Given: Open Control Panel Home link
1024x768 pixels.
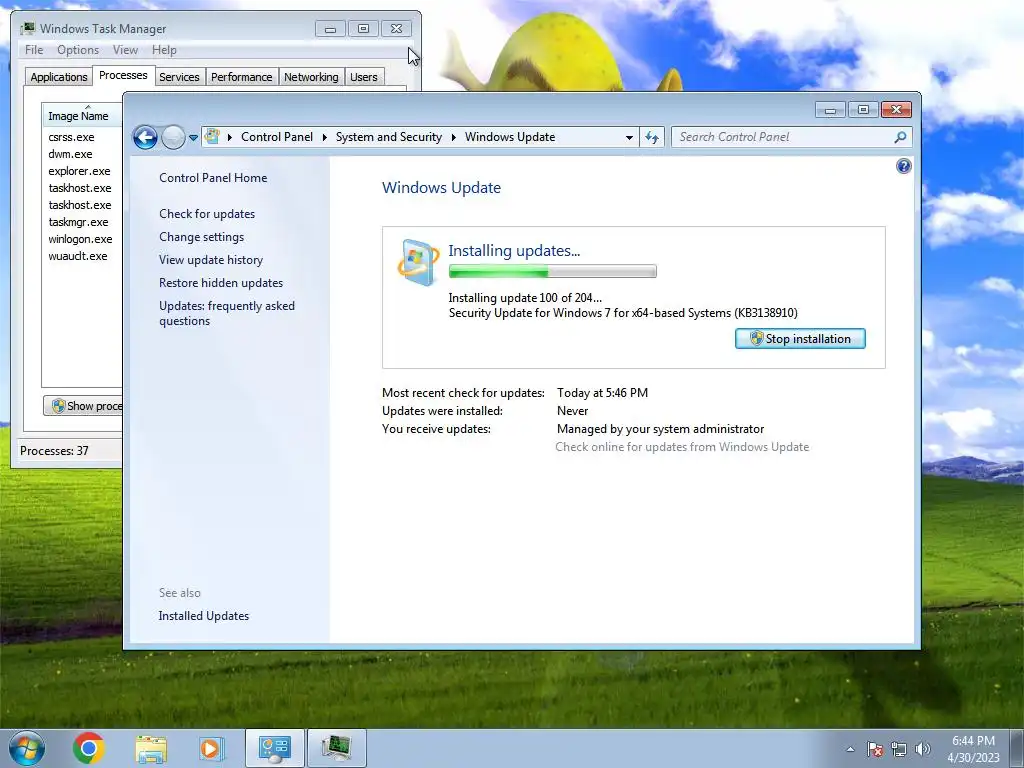Looking at the screenshot, I should [213, 178].
